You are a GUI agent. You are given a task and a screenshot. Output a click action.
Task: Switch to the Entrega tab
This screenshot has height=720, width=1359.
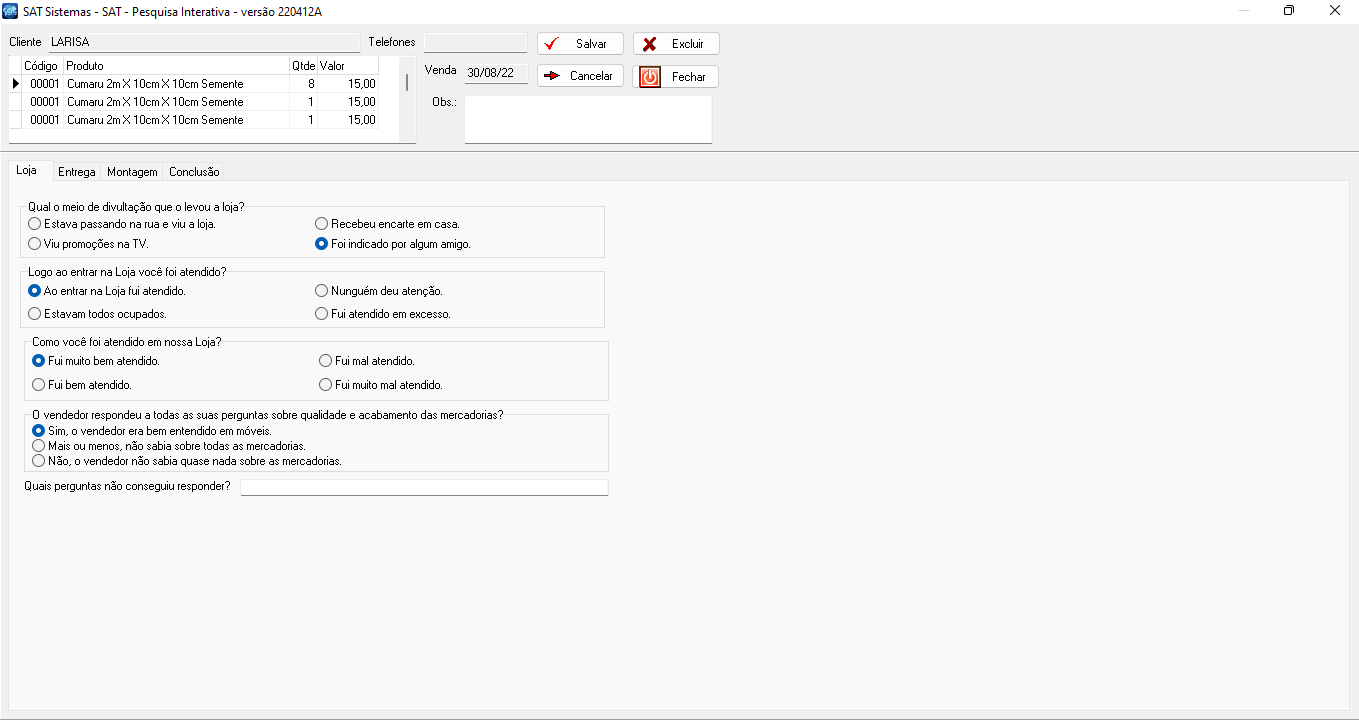(x=77, y=172)
